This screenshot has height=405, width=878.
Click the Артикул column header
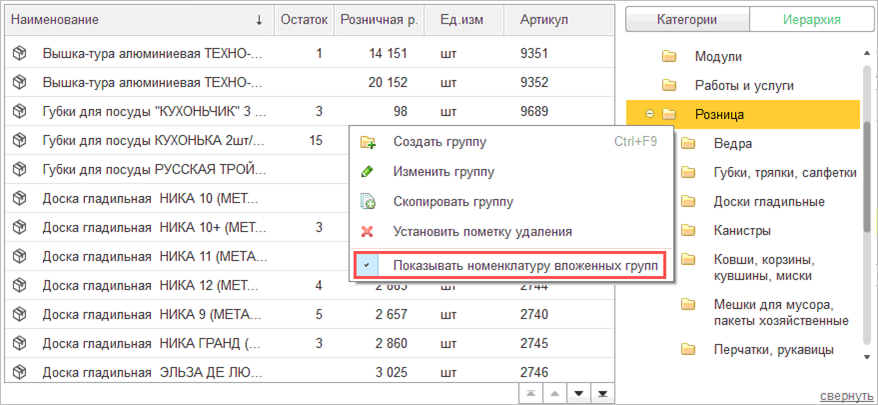pos(545,19)
